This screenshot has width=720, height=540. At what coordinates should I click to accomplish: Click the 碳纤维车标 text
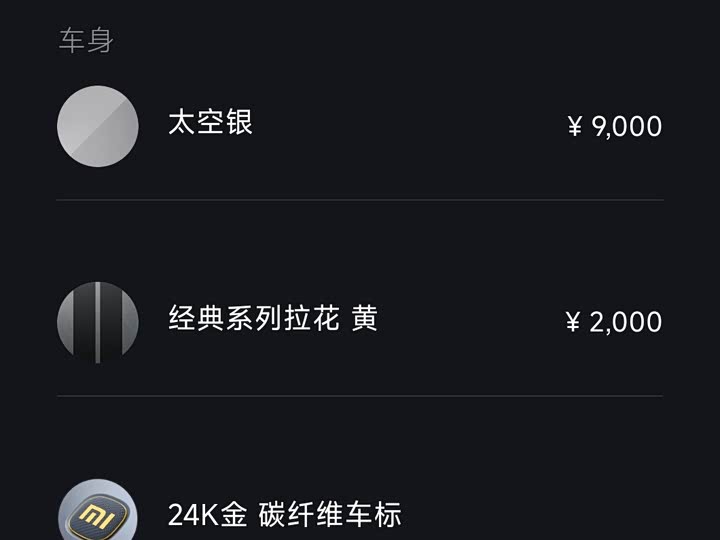(x=330, y=515)
